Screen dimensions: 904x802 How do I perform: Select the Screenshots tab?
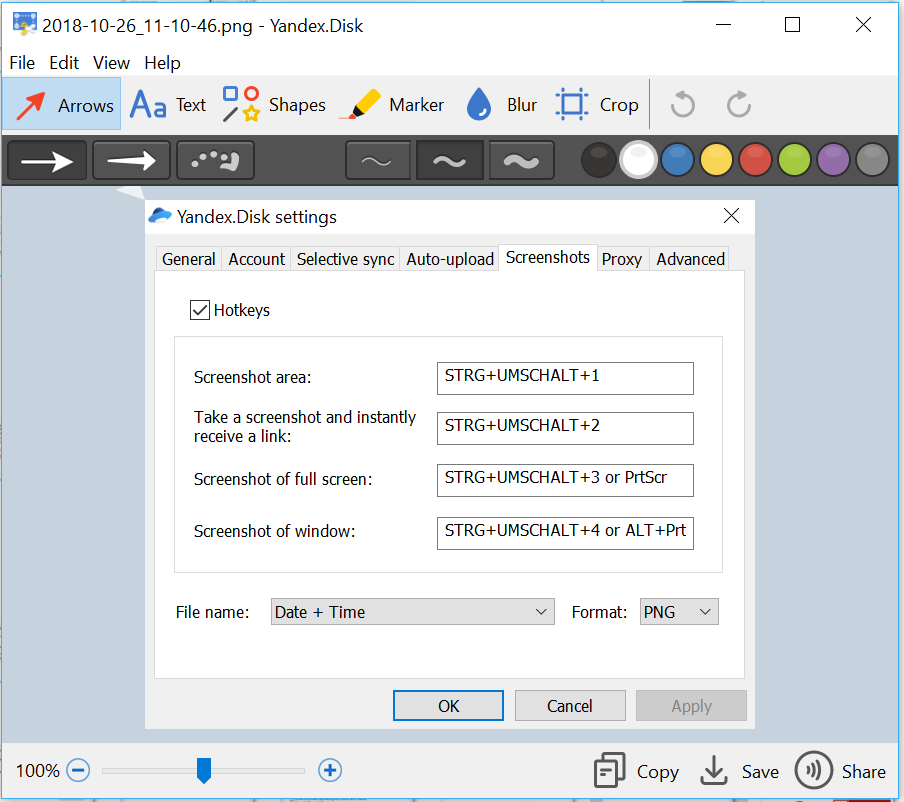tap(548, 257)
